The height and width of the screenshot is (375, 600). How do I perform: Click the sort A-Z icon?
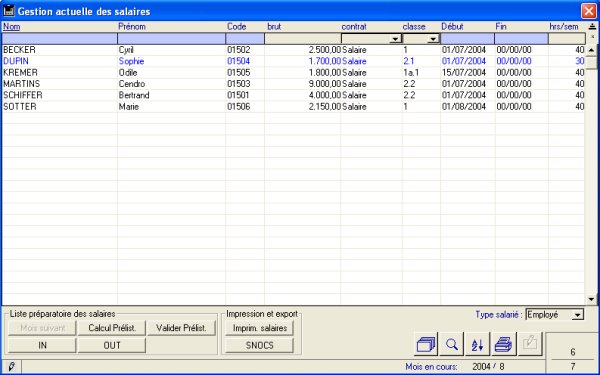click(478, 344)
